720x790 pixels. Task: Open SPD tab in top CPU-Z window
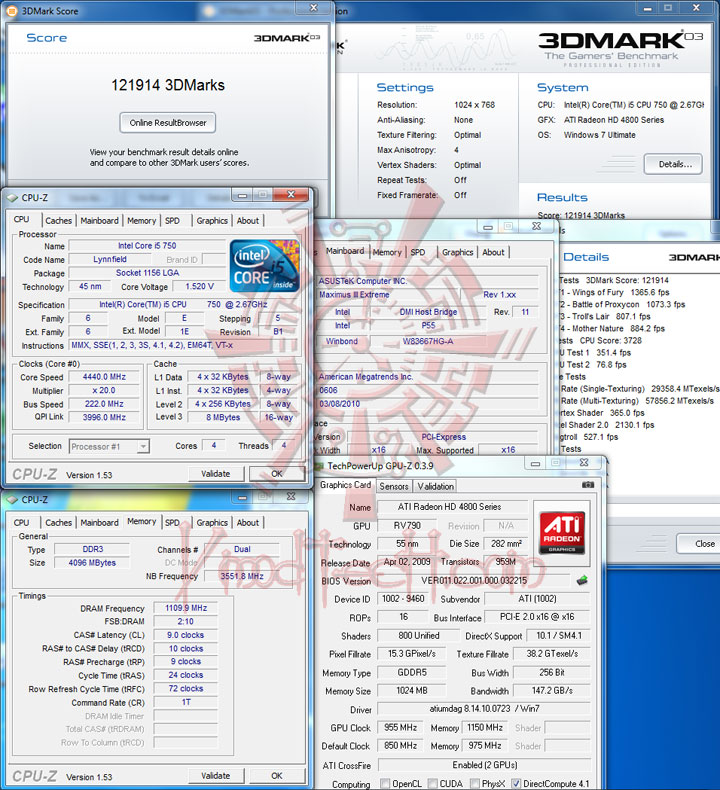coord(172,221)
